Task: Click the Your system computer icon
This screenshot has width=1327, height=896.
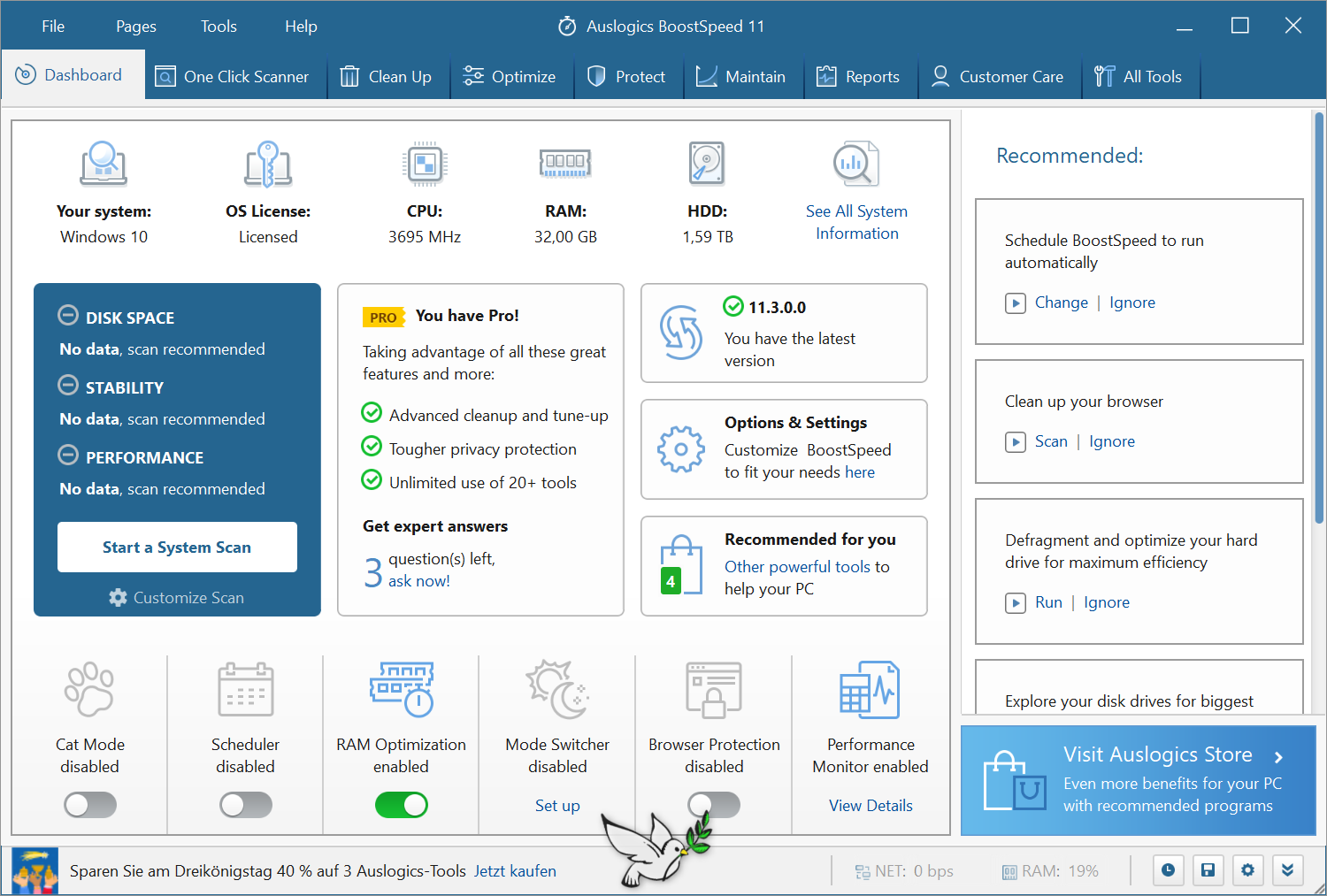Action: tap(104, 164)
